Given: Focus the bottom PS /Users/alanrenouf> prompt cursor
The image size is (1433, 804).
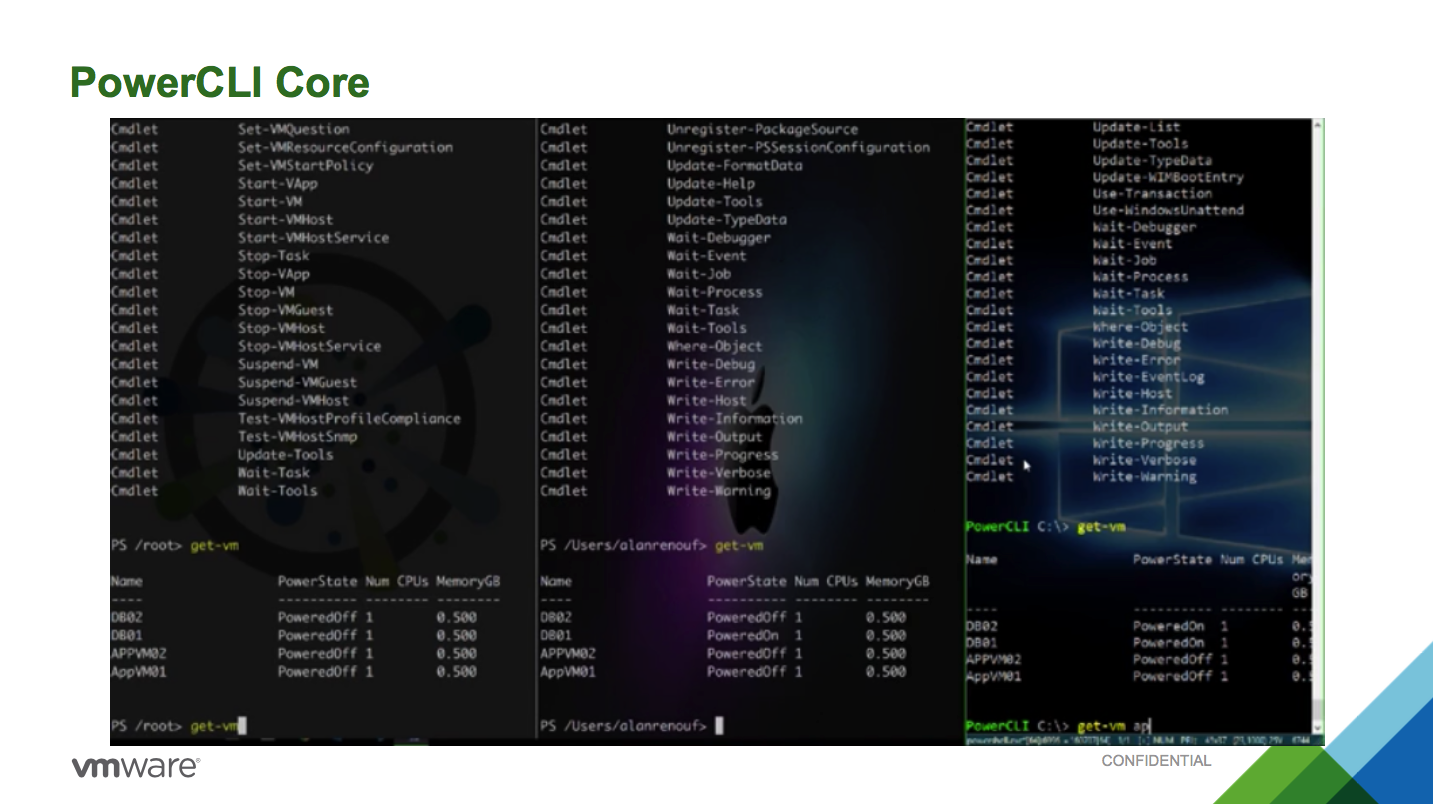Looking at the screenshot, I should point(719,726).
